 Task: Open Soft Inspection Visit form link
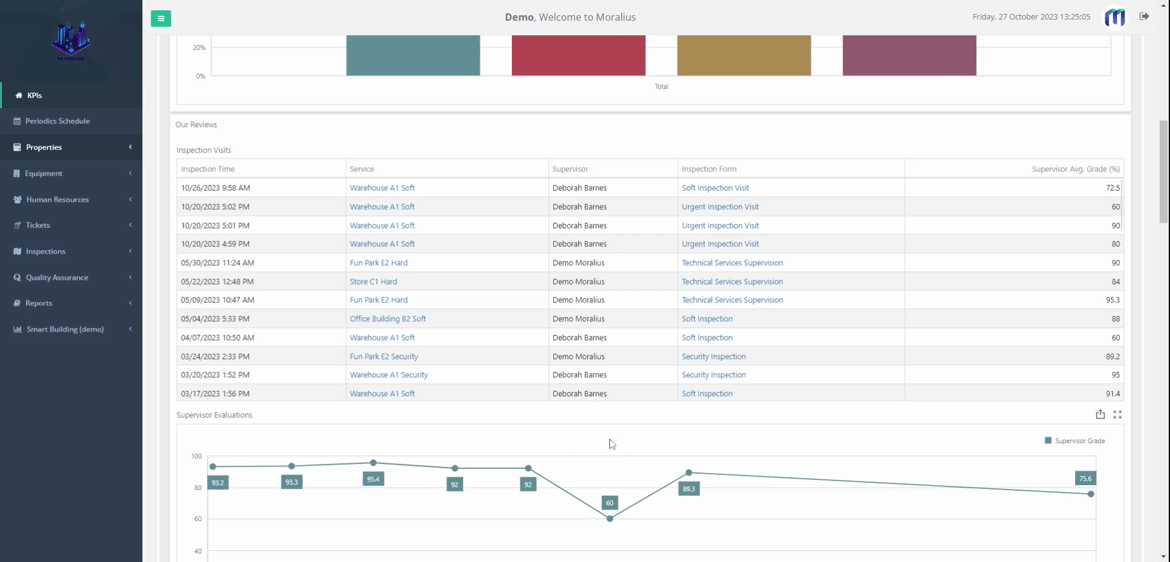[715, 188]
